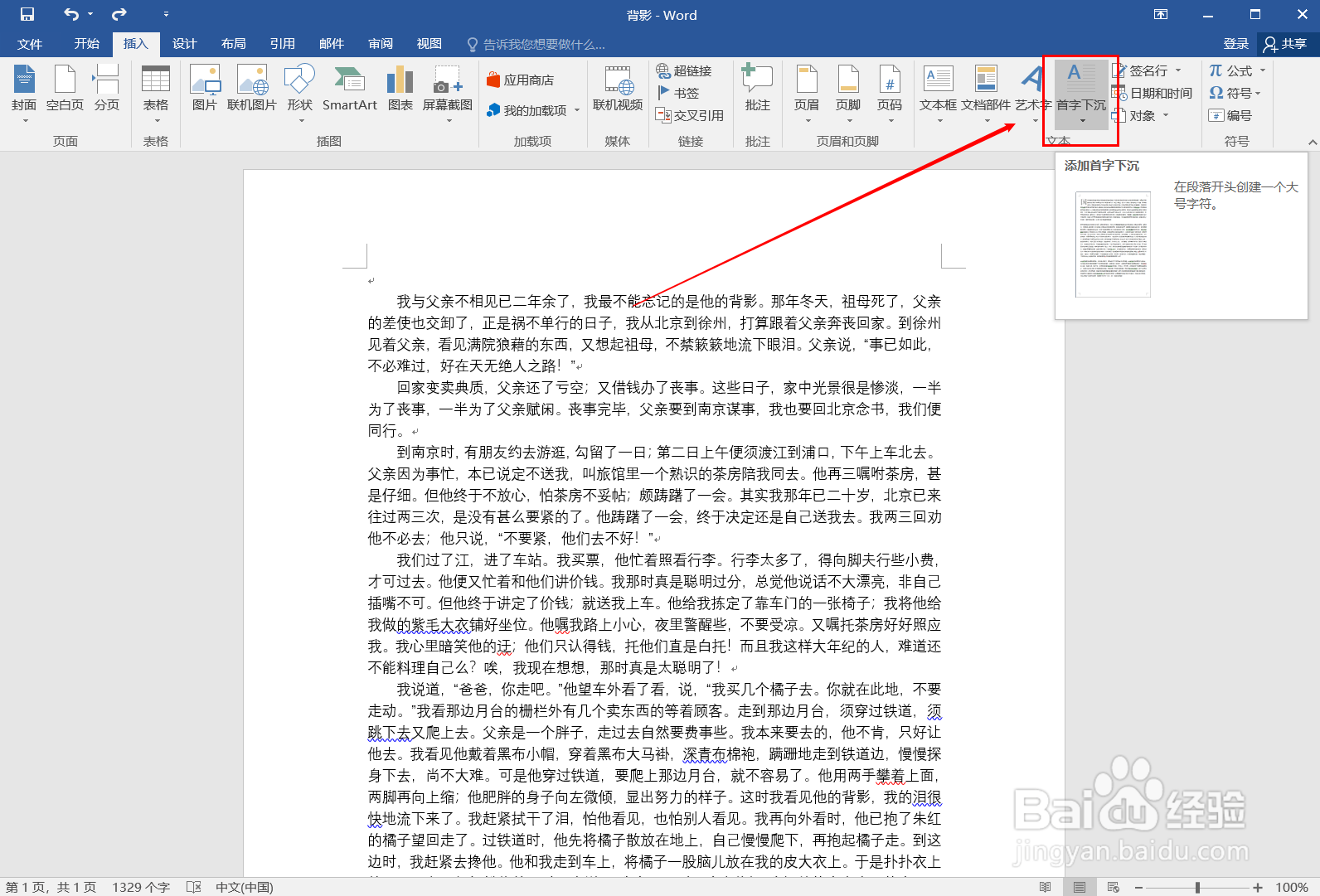Open the 页眉 header options
Viewport: 1320px width, 896px height.
coord(807,94)
